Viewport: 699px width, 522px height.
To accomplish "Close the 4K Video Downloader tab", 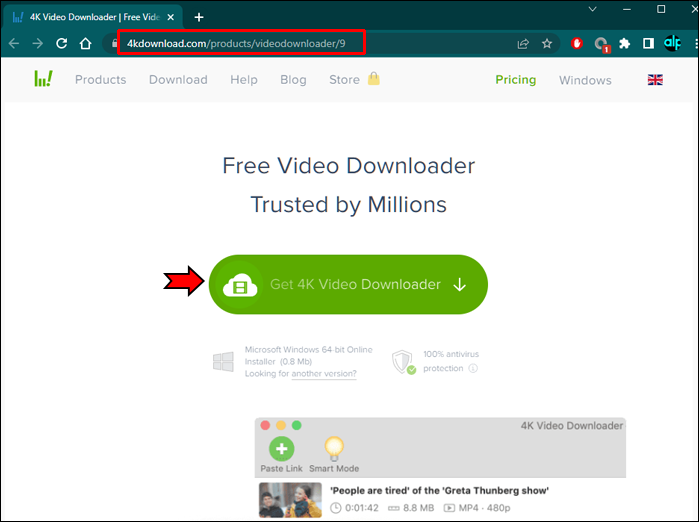I will tap(170, 17).
